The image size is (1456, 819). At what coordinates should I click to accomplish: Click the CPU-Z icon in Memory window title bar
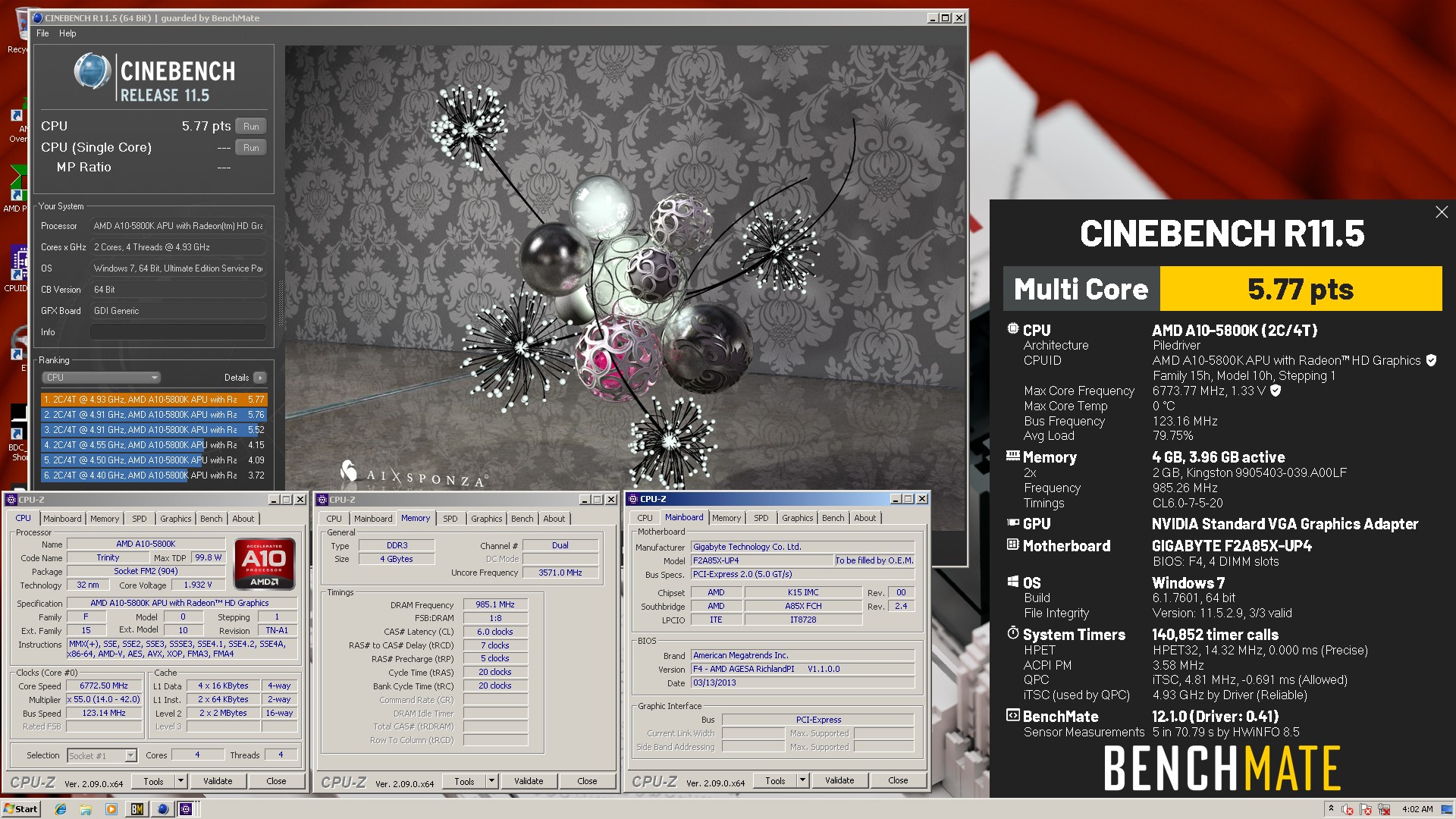tap(322, 500)
